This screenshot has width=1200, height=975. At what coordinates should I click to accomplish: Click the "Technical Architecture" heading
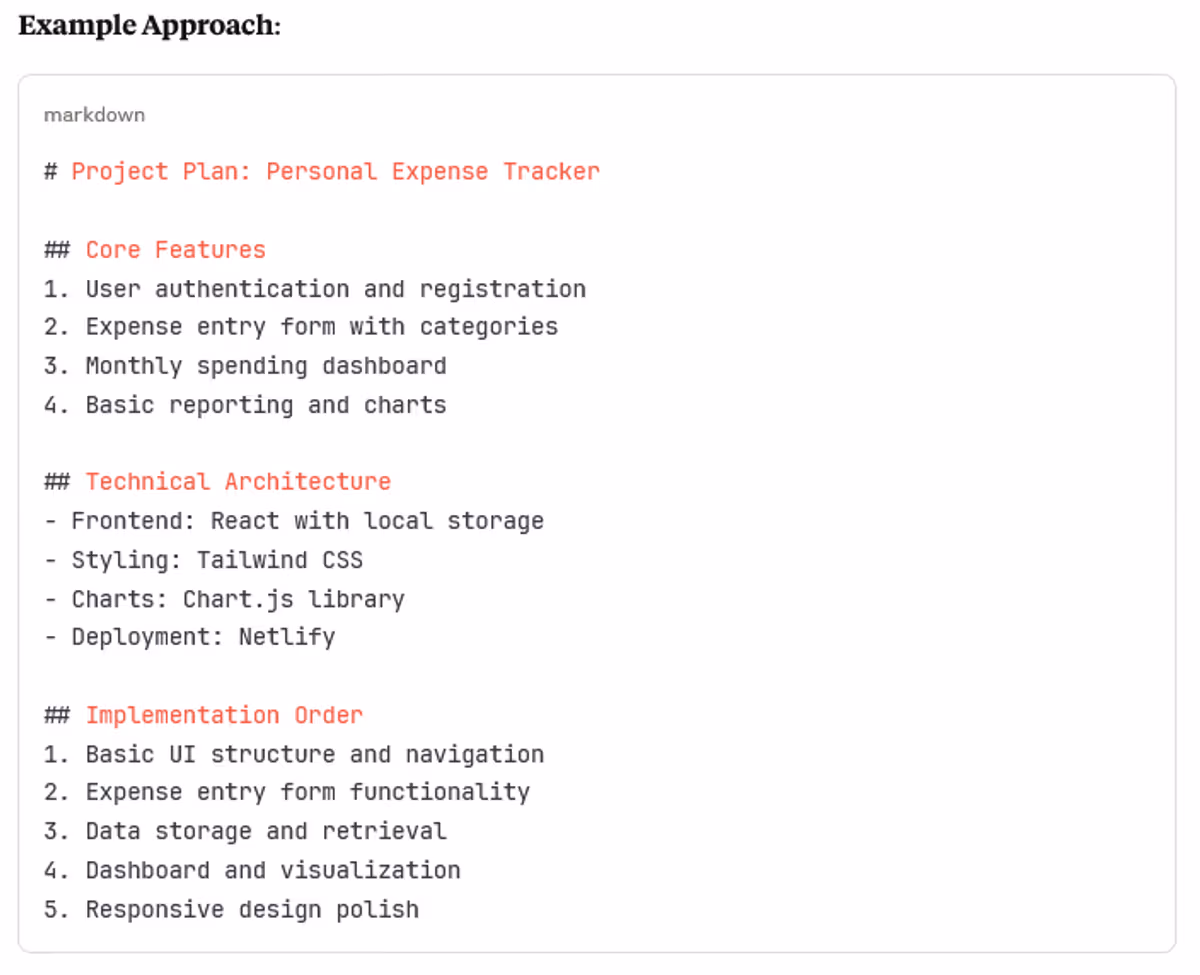tap(237, 482)
